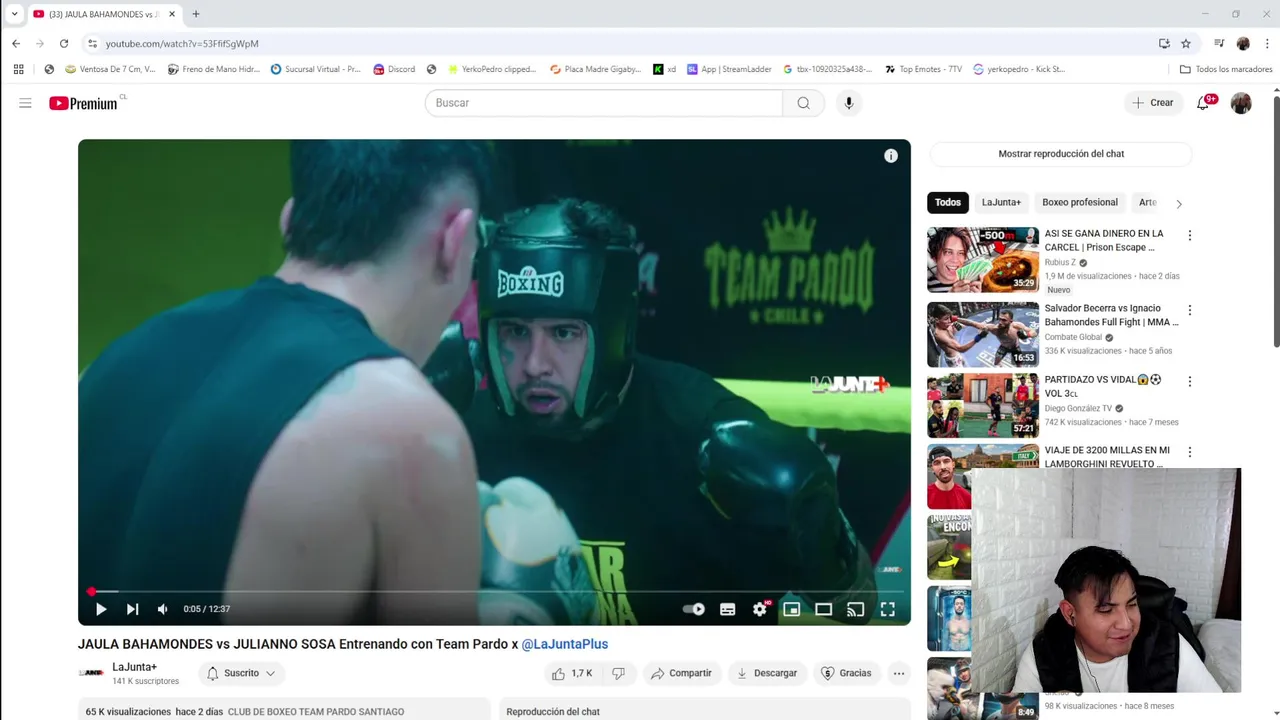
Task: Open a new browser tab
Action: (x=196, y=14)
